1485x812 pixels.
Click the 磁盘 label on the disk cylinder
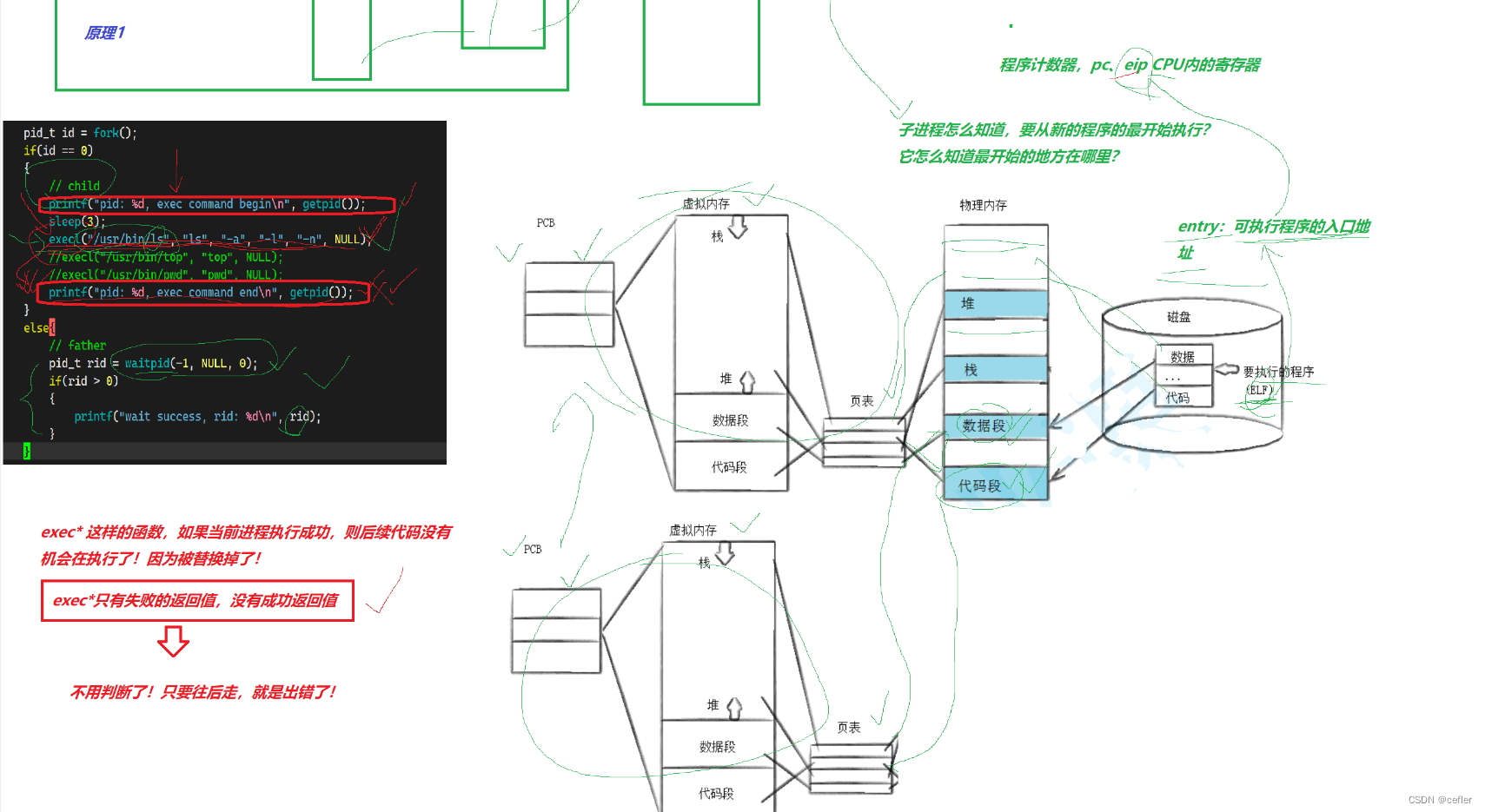1178,317
